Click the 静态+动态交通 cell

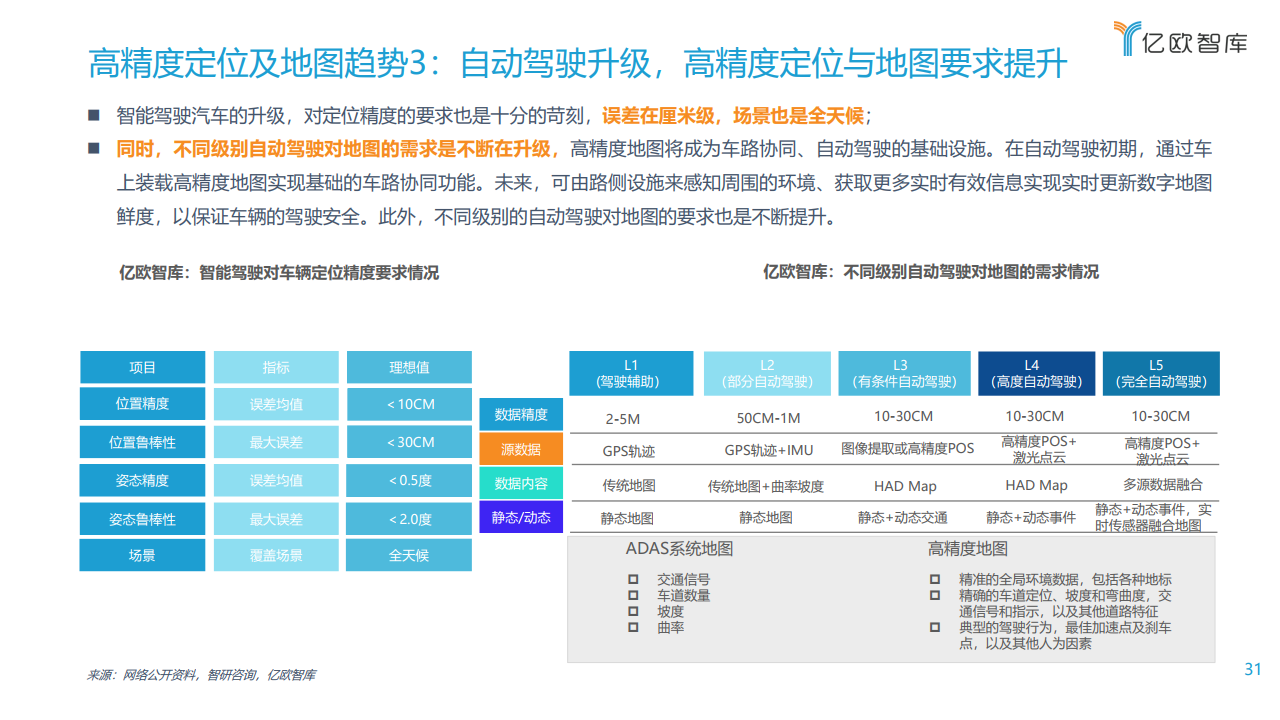tap(903, 517)
